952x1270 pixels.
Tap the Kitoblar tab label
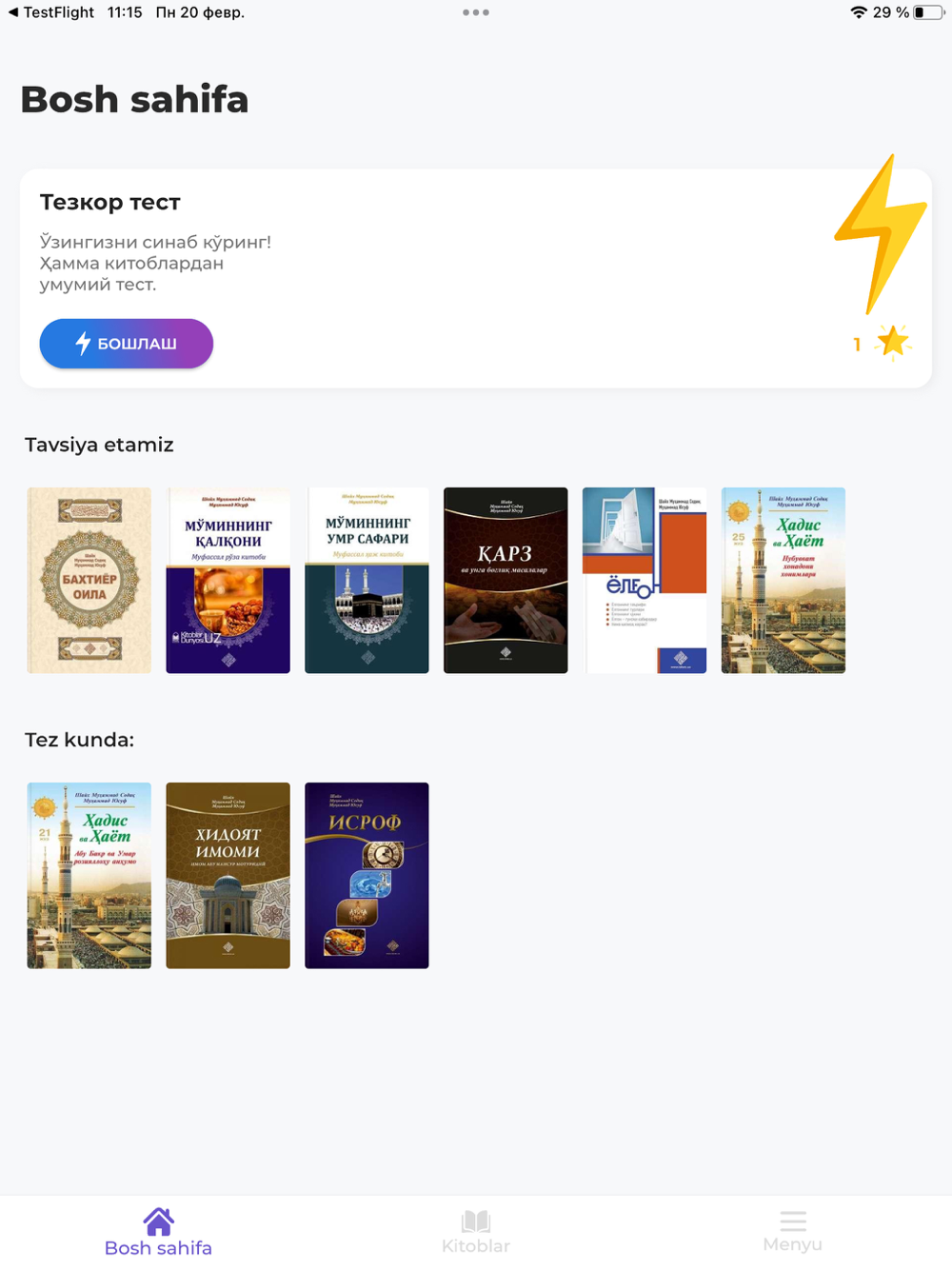[x=476, y=1245]
